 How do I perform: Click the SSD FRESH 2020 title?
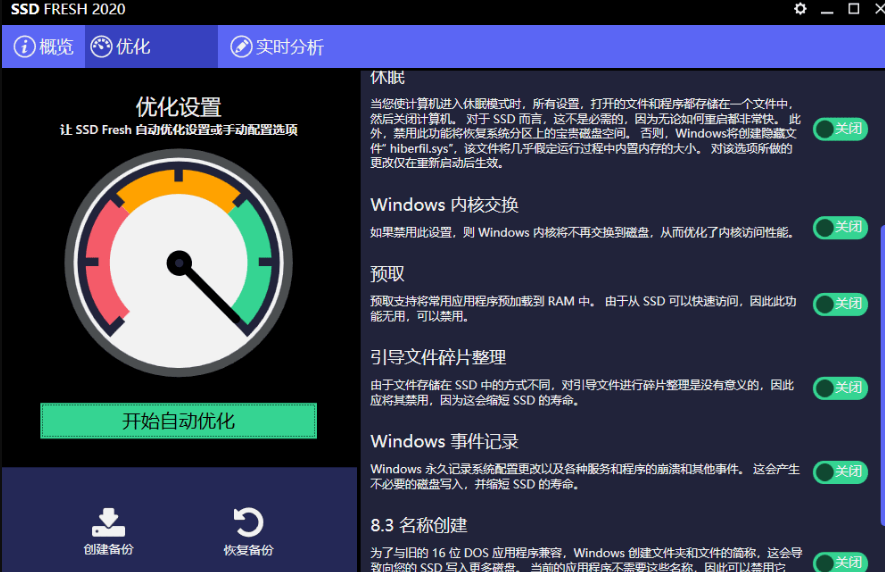[x=68, y=9]
